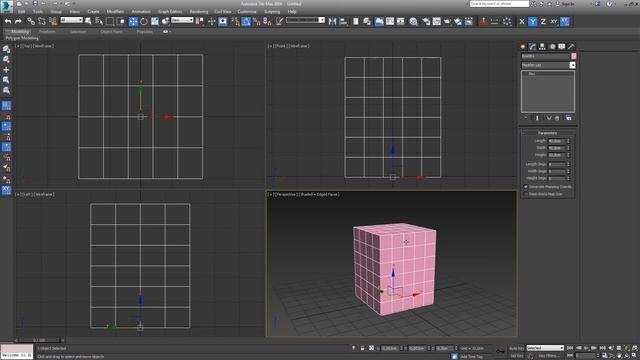Open the named selection sets dropdown
640x360 pixels.
[x=305, y=20]
